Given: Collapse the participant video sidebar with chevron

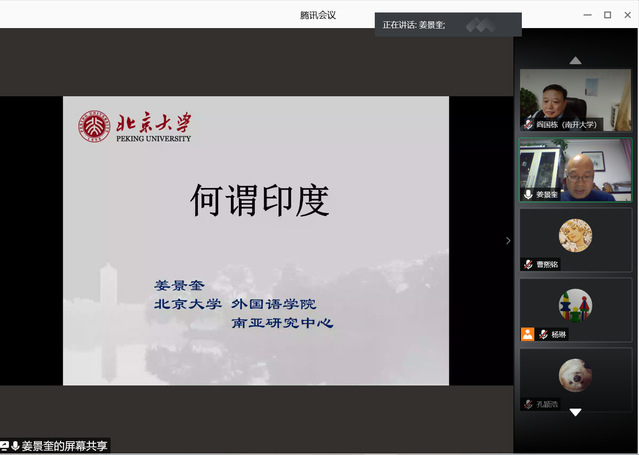Looking at the screenshot, I should click(507, 241).
